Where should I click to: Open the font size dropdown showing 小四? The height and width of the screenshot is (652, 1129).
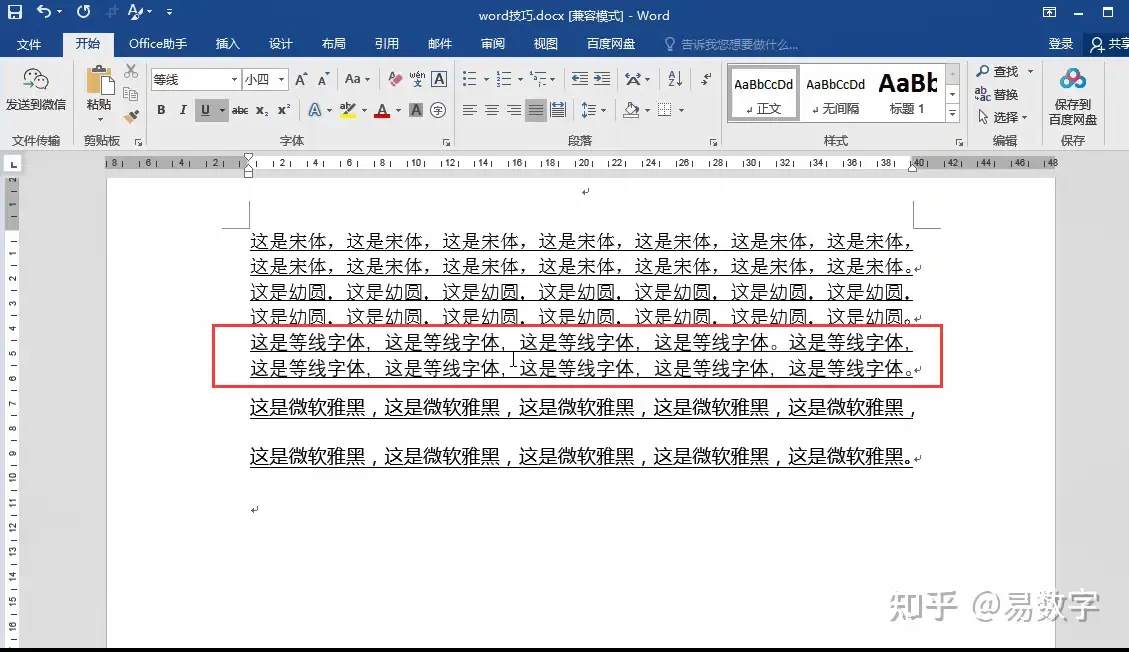[x=280, y=78]
